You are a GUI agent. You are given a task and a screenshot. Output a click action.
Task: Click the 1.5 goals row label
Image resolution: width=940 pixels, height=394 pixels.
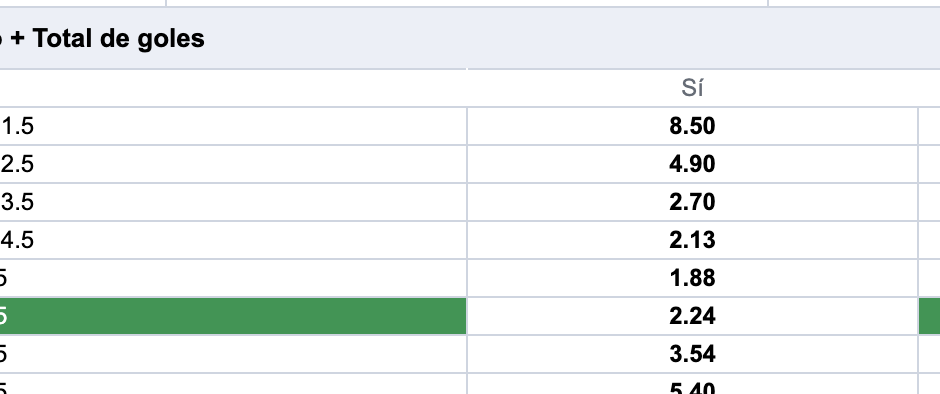pos(233,126)
